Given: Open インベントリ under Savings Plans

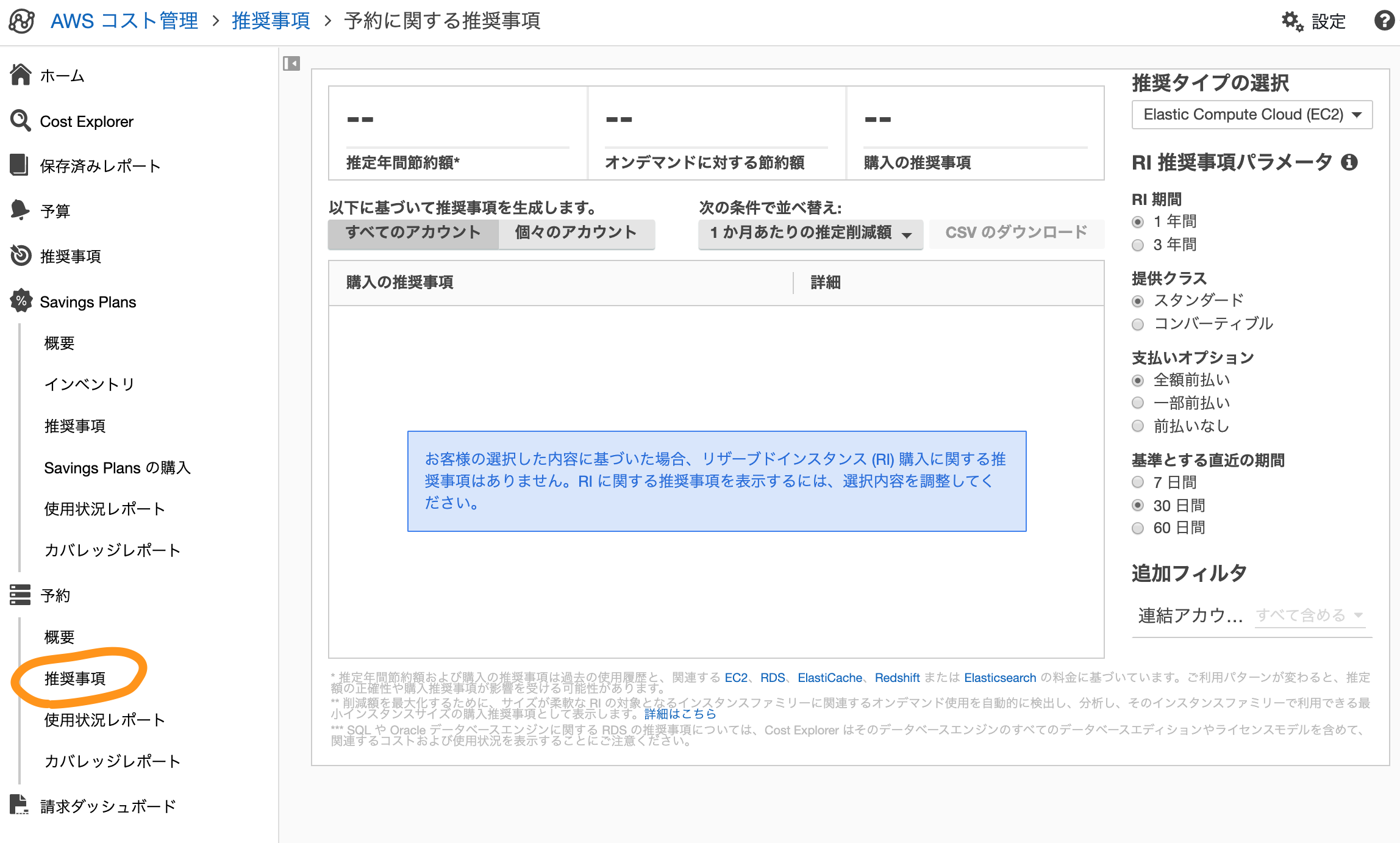Looking at the screenshot, I should pos(90,384).
